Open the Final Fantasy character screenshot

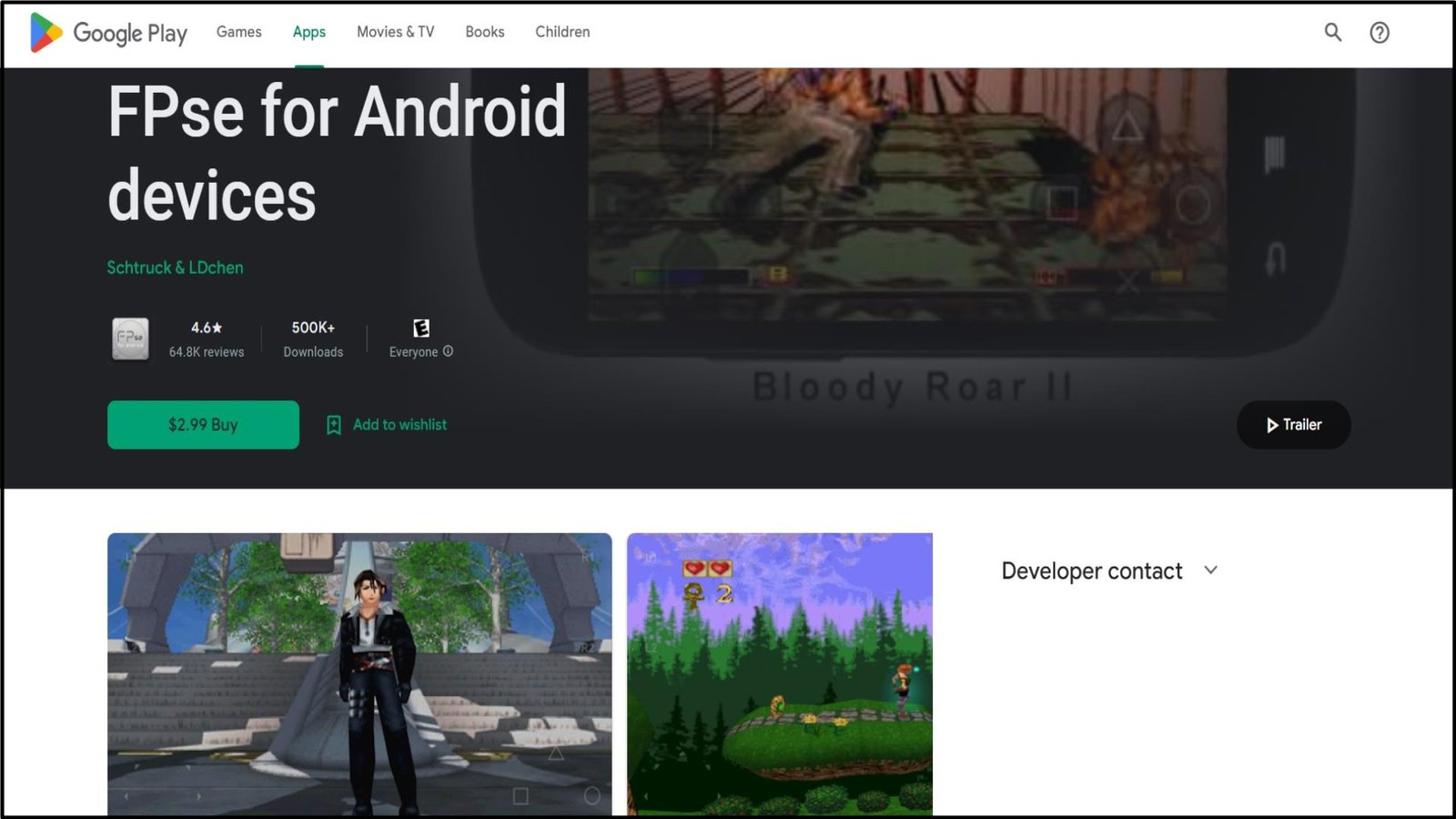click(x=359, y=673)
